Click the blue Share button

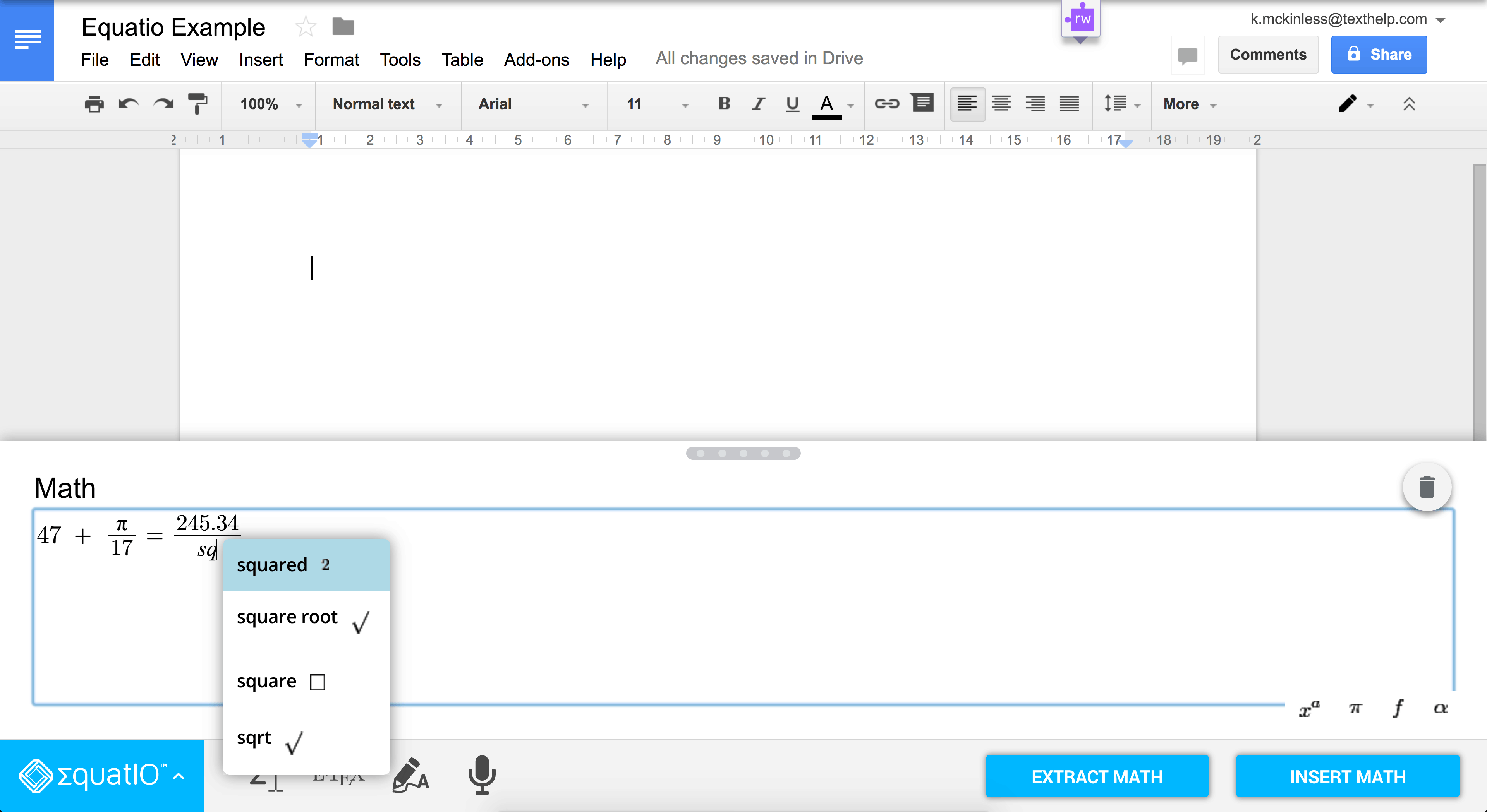tap(1379, 55)
